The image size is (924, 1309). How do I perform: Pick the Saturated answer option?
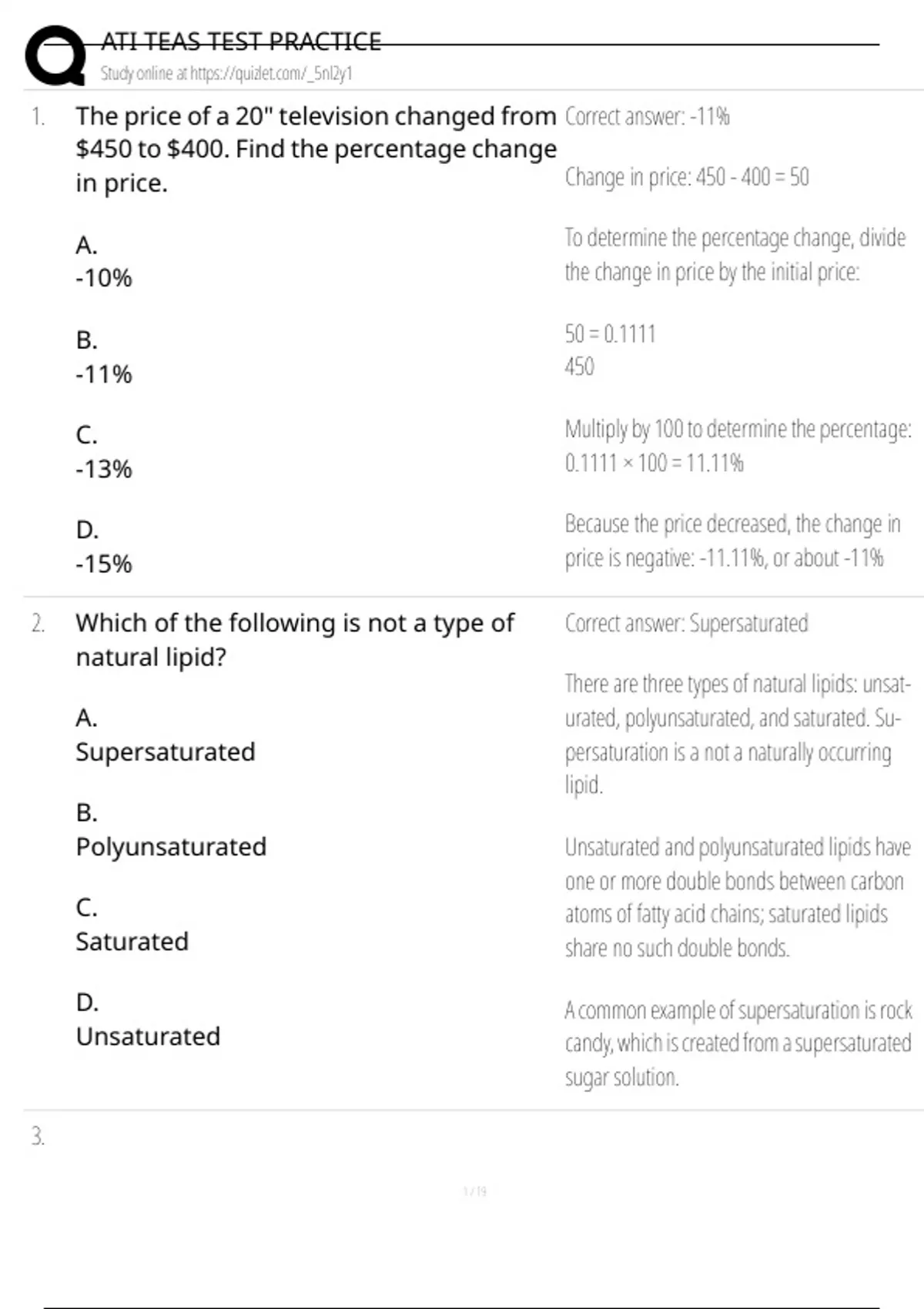click(x=132, y=941)
